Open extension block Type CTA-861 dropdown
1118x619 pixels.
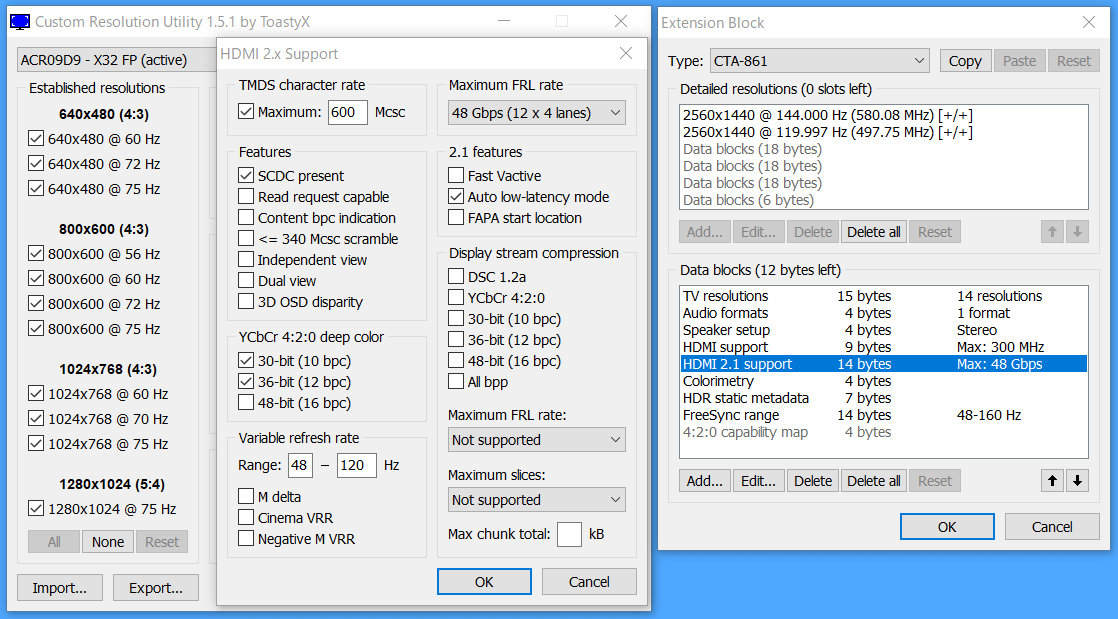819,61
